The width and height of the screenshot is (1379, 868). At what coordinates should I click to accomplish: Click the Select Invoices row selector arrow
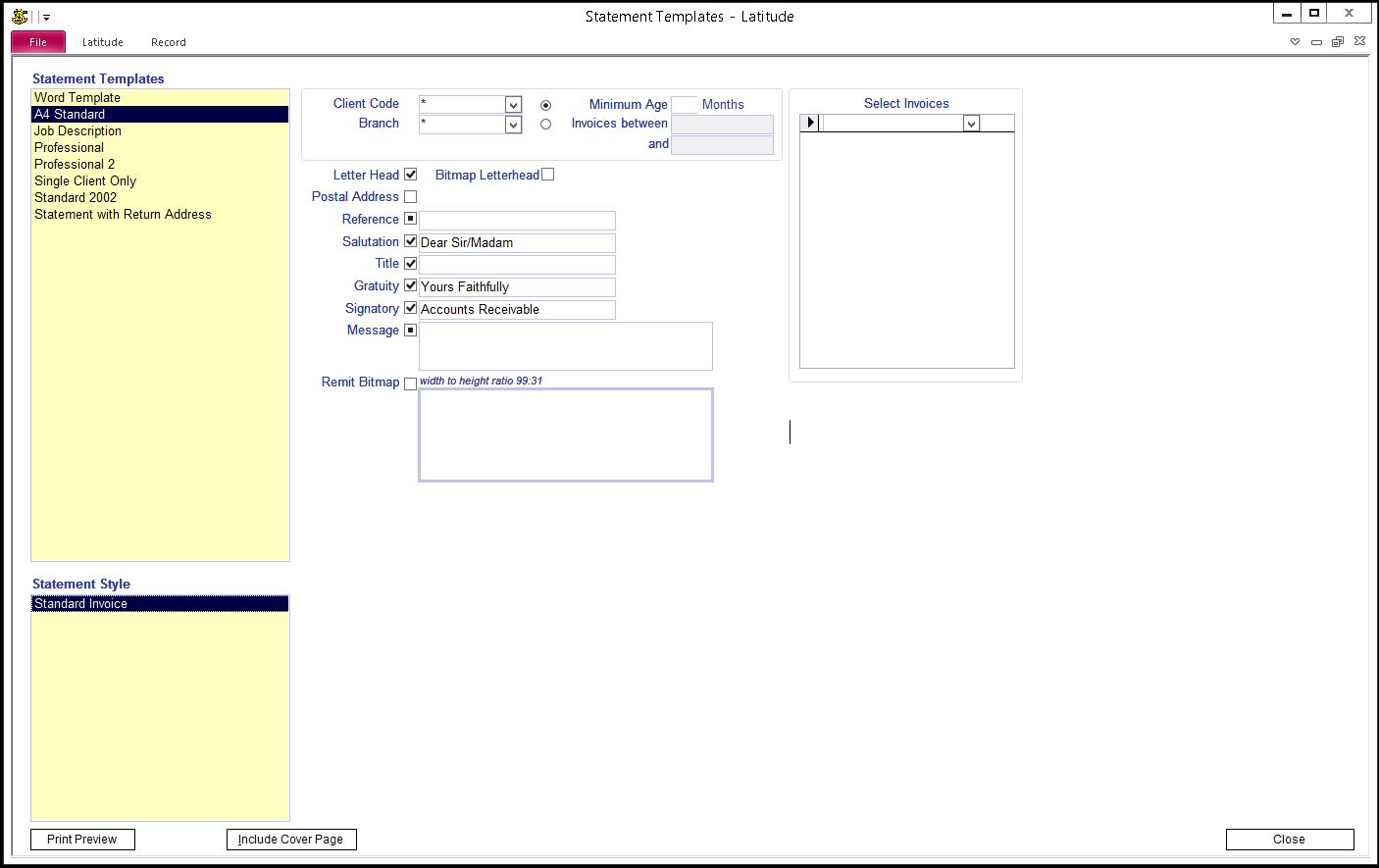(810, 123)
